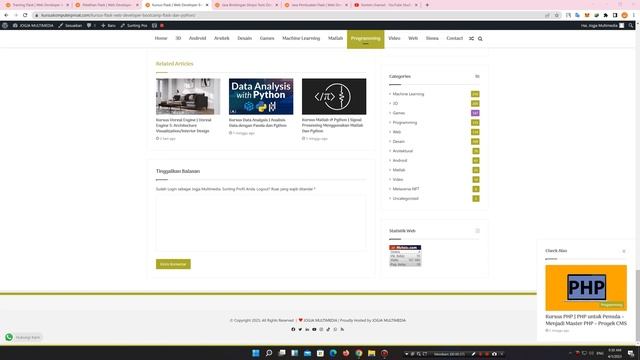Launch Microsoft Edge from the taskbar

(333, 353)
